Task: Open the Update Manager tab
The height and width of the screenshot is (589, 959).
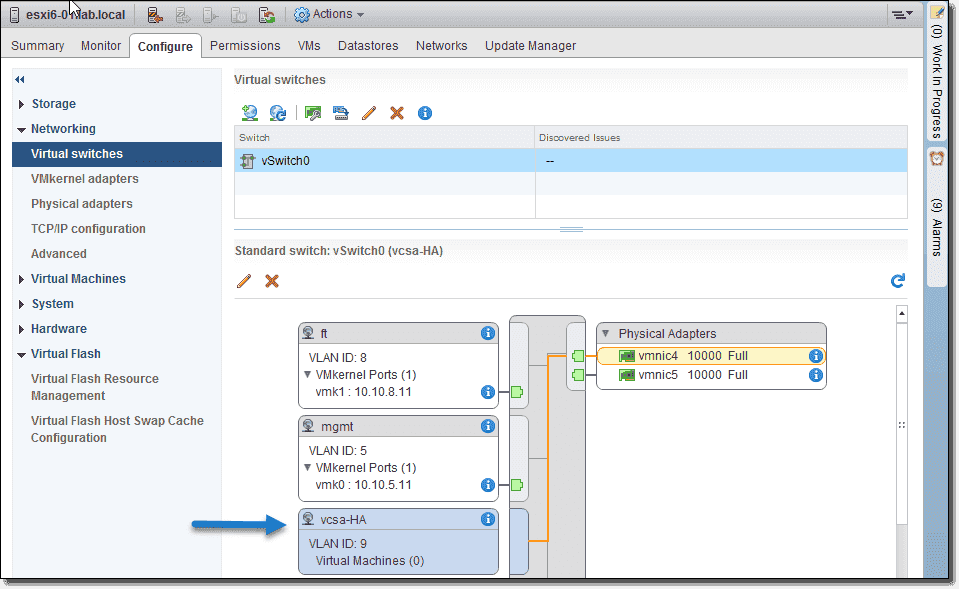Action: 530,46
